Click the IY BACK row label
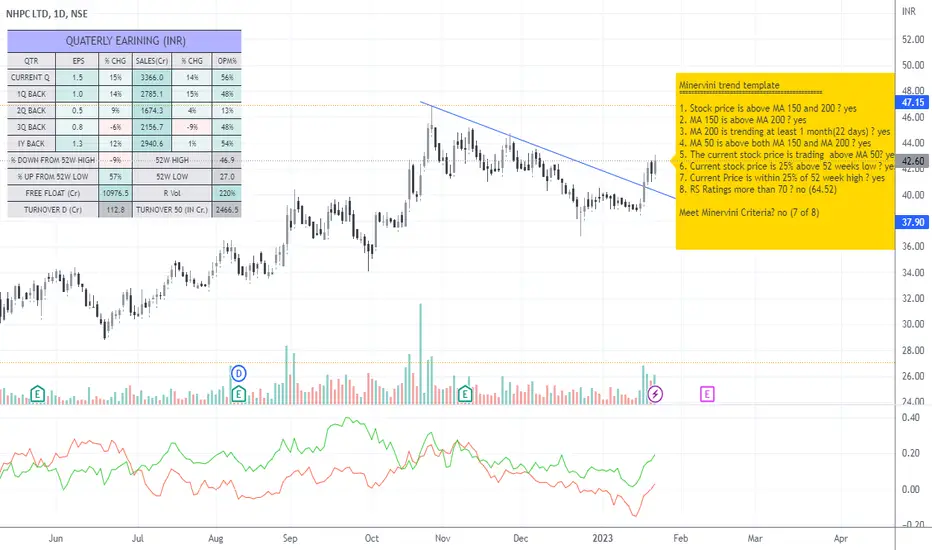932x550 pixels. [x=31, y=143]
